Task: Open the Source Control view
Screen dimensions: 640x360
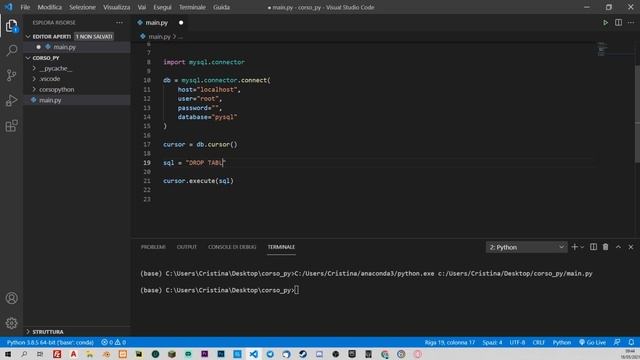Action: point(11,76)
